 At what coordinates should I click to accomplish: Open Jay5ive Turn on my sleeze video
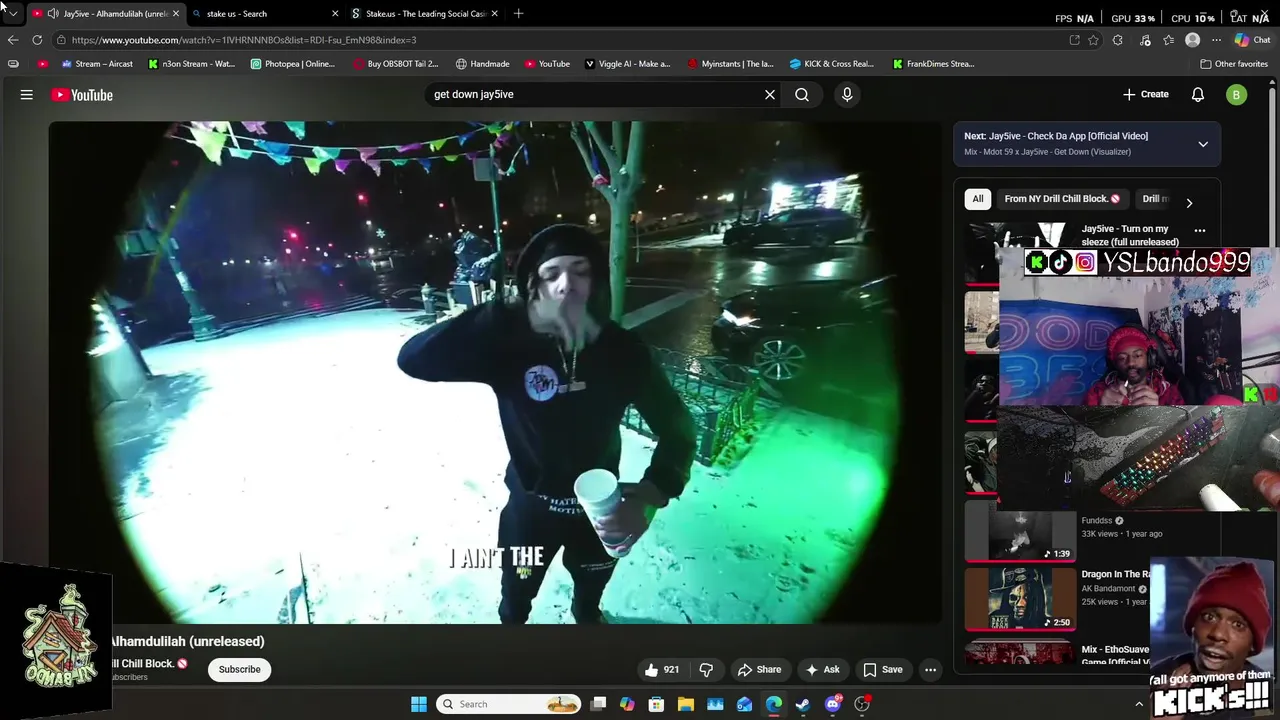1130,235
